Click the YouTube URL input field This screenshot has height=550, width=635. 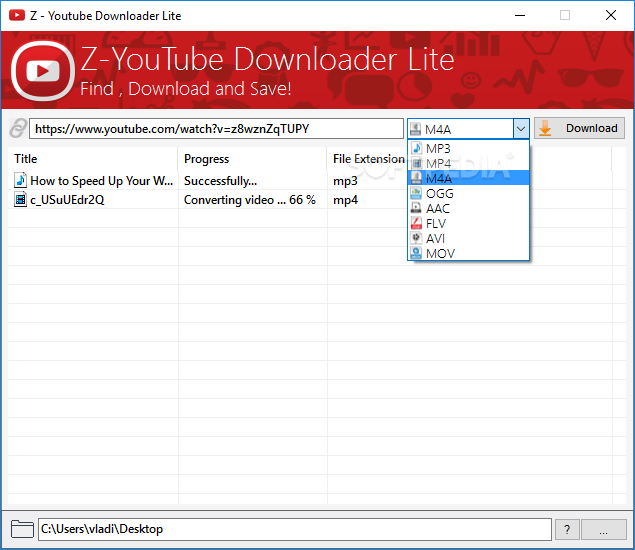[x=216, y=129]
